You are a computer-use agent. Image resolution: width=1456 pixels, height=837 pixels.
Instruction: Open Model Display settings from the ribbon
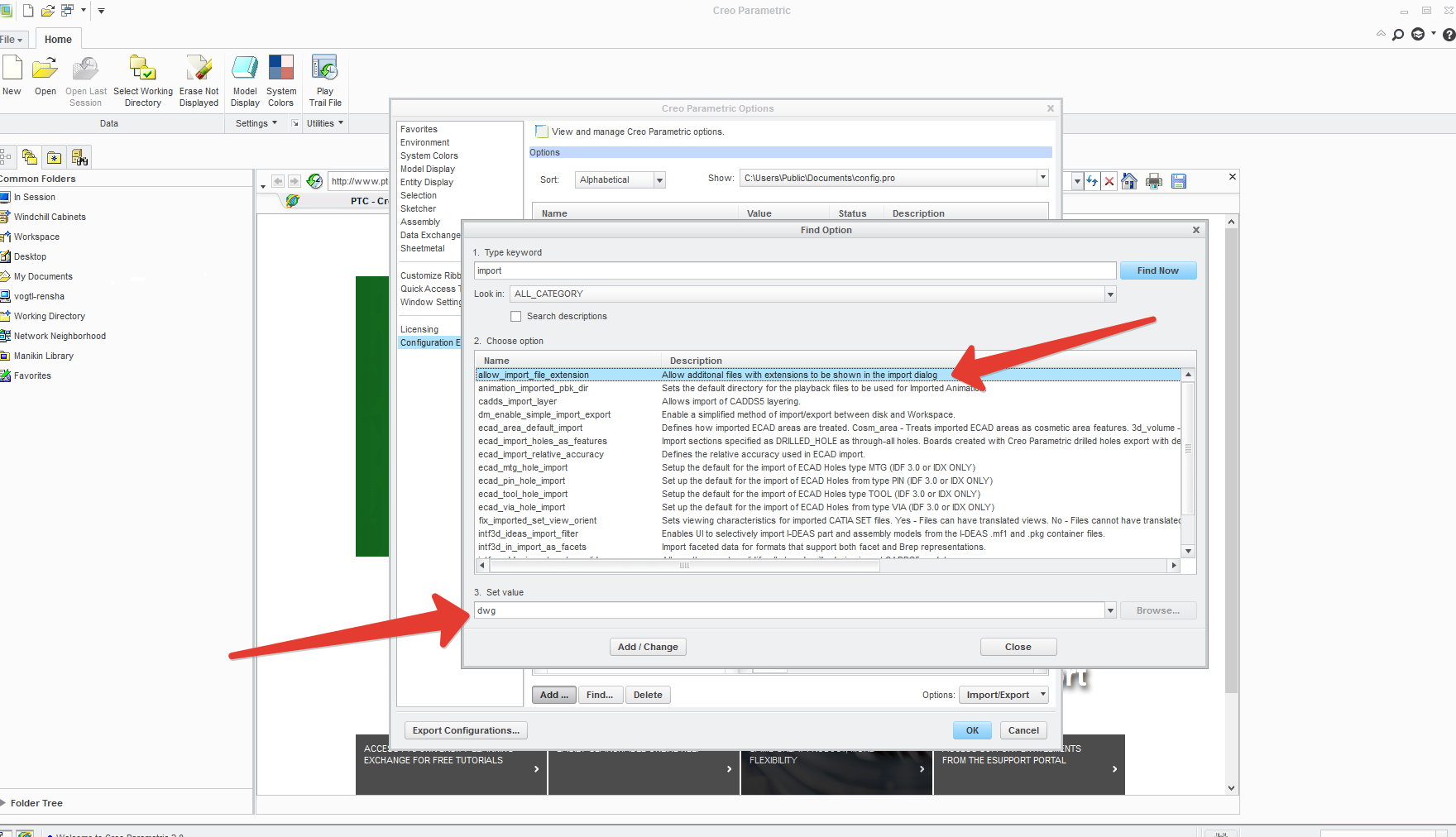tap(245, 68)
